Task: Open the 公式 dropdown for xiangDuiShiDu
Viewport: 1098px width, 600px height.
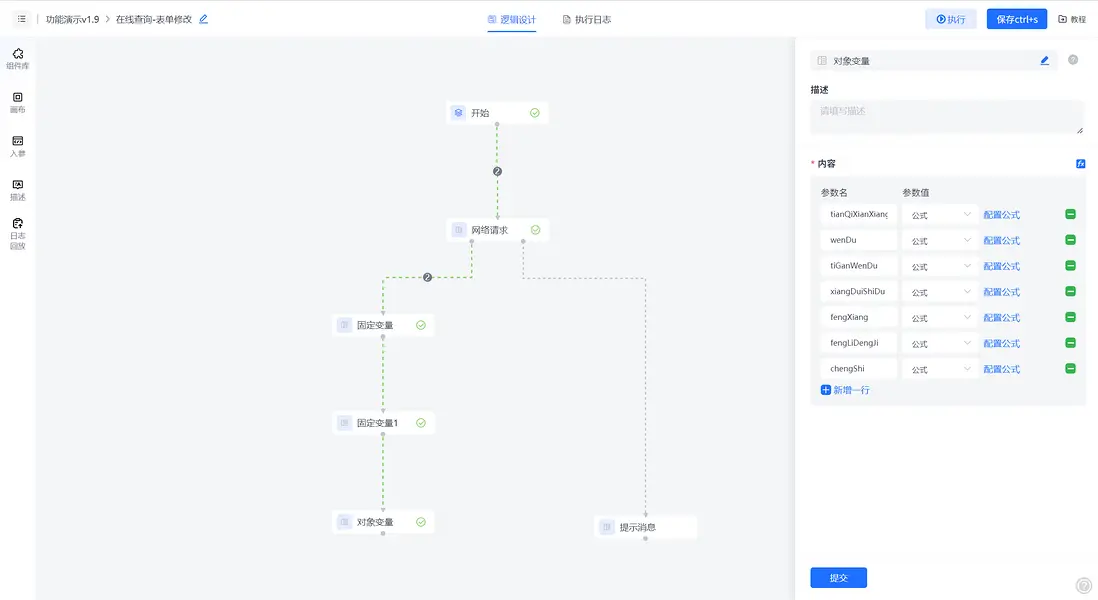Action: click(x=939, y=292)
